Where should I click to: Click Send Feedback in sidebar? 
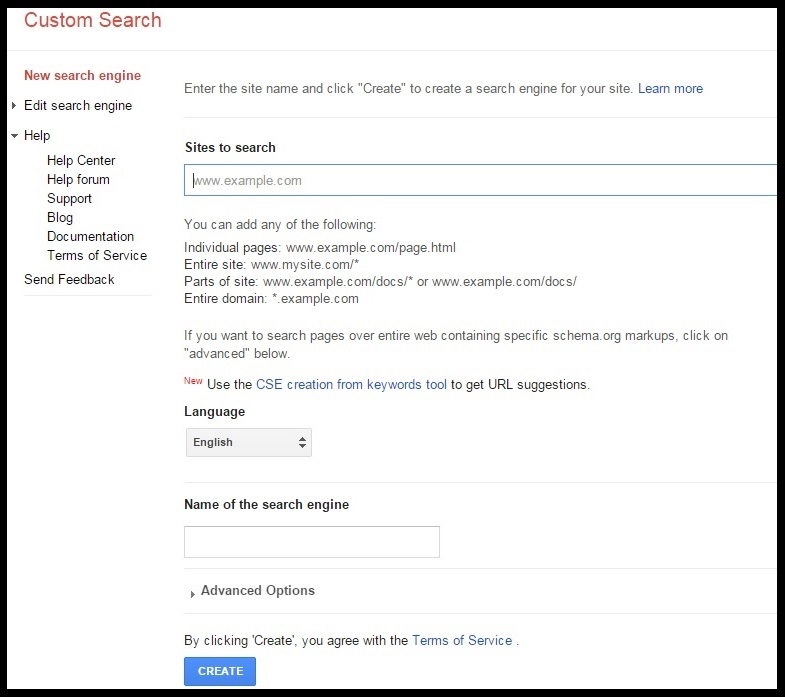(x=69, y=279)
